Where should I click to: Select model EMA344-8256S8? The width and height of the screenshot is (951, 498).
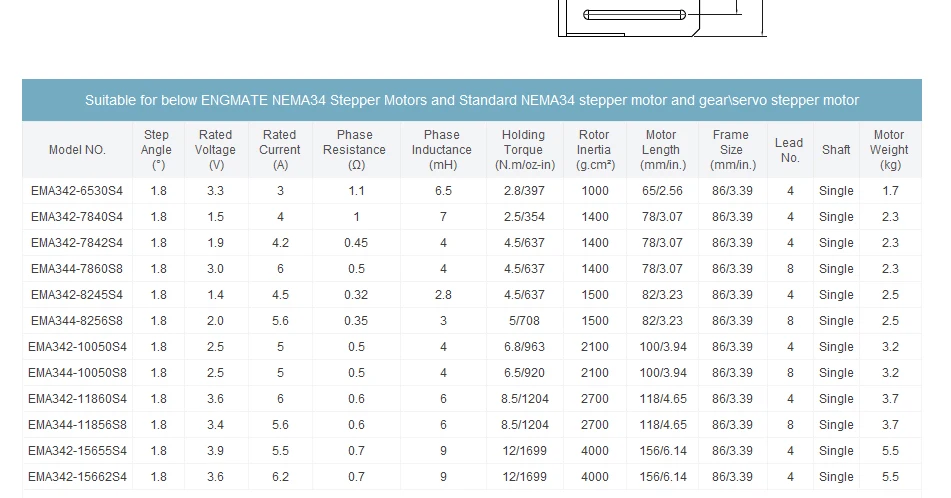[x=77, y=321]
